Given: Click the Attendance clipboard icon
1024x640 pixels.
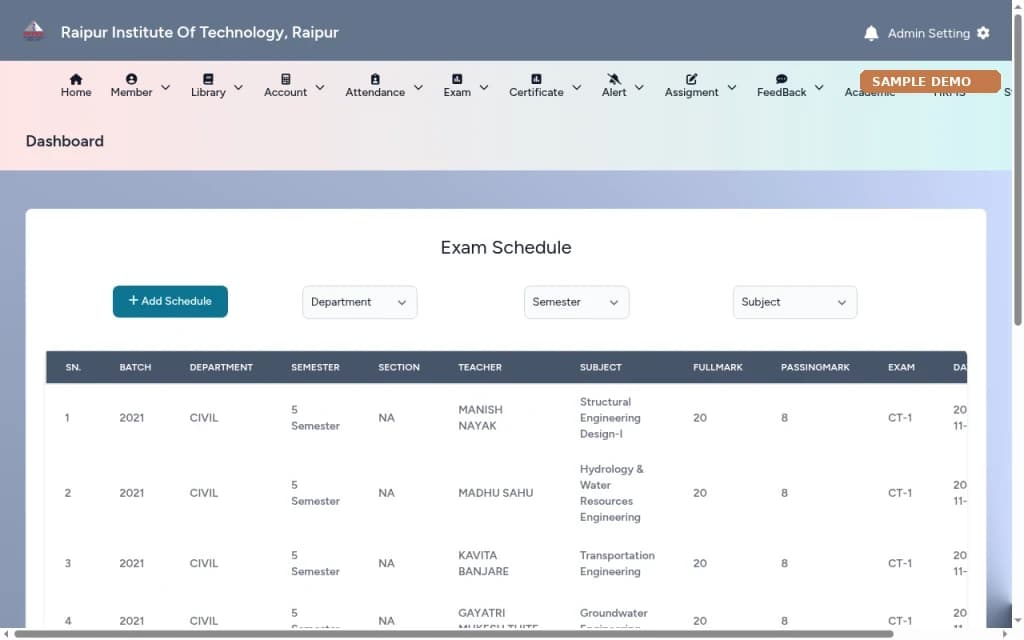Looking at the screenshot, I should point(375,79).
